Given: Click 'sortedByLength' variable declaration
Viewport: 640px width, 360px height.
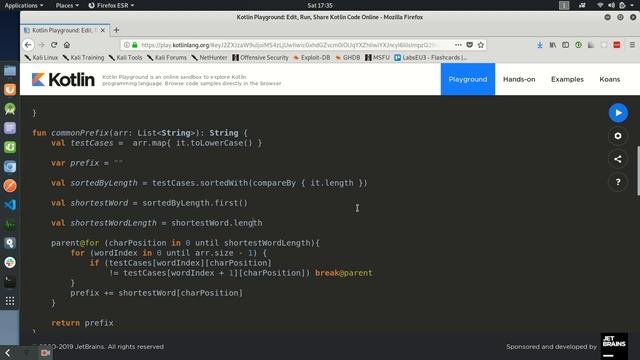Looking at the screenshot, I should click(104, 183).
